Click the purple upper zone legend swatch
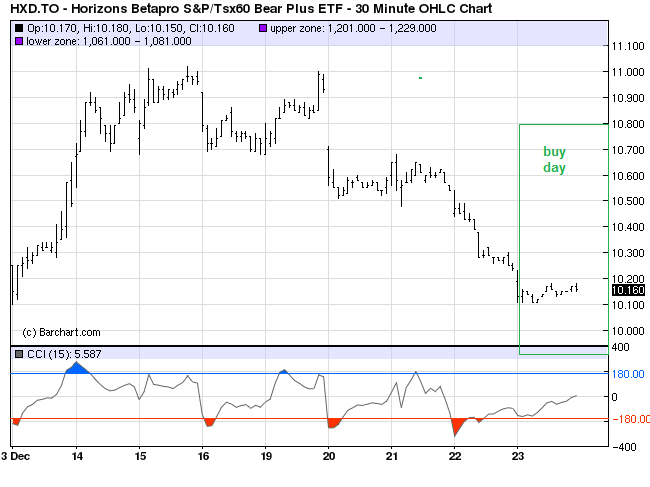Viewport: 650px width, 487px height. pyautogui.click(x=263, y=28)
